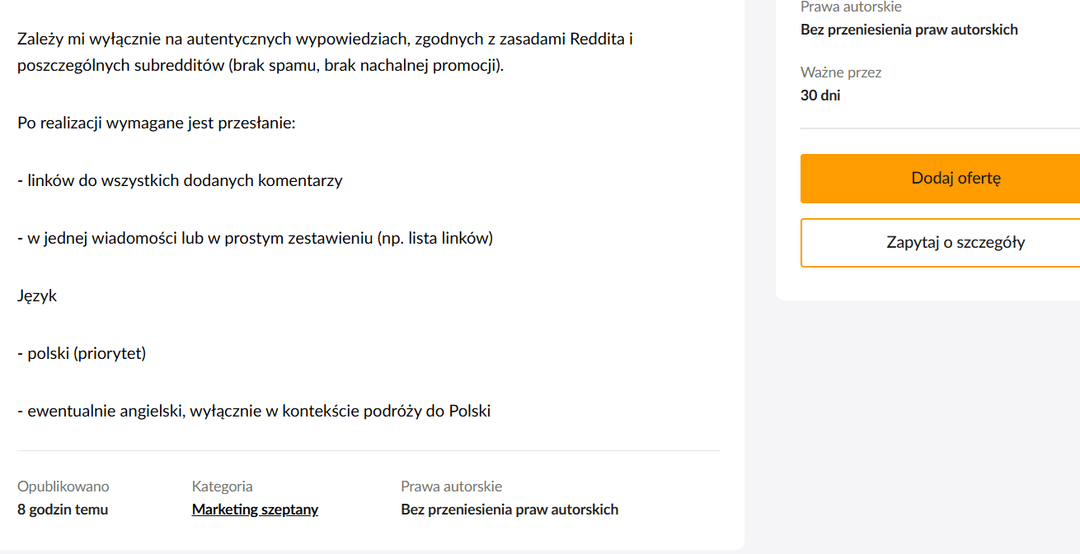
Task: Open the Marketing szeptany category link
Action: click(x=255, y=509)
